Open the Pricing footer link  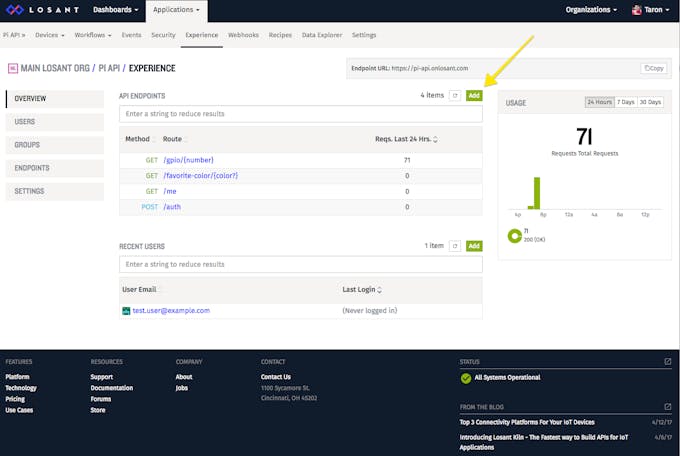click(15, 399)
